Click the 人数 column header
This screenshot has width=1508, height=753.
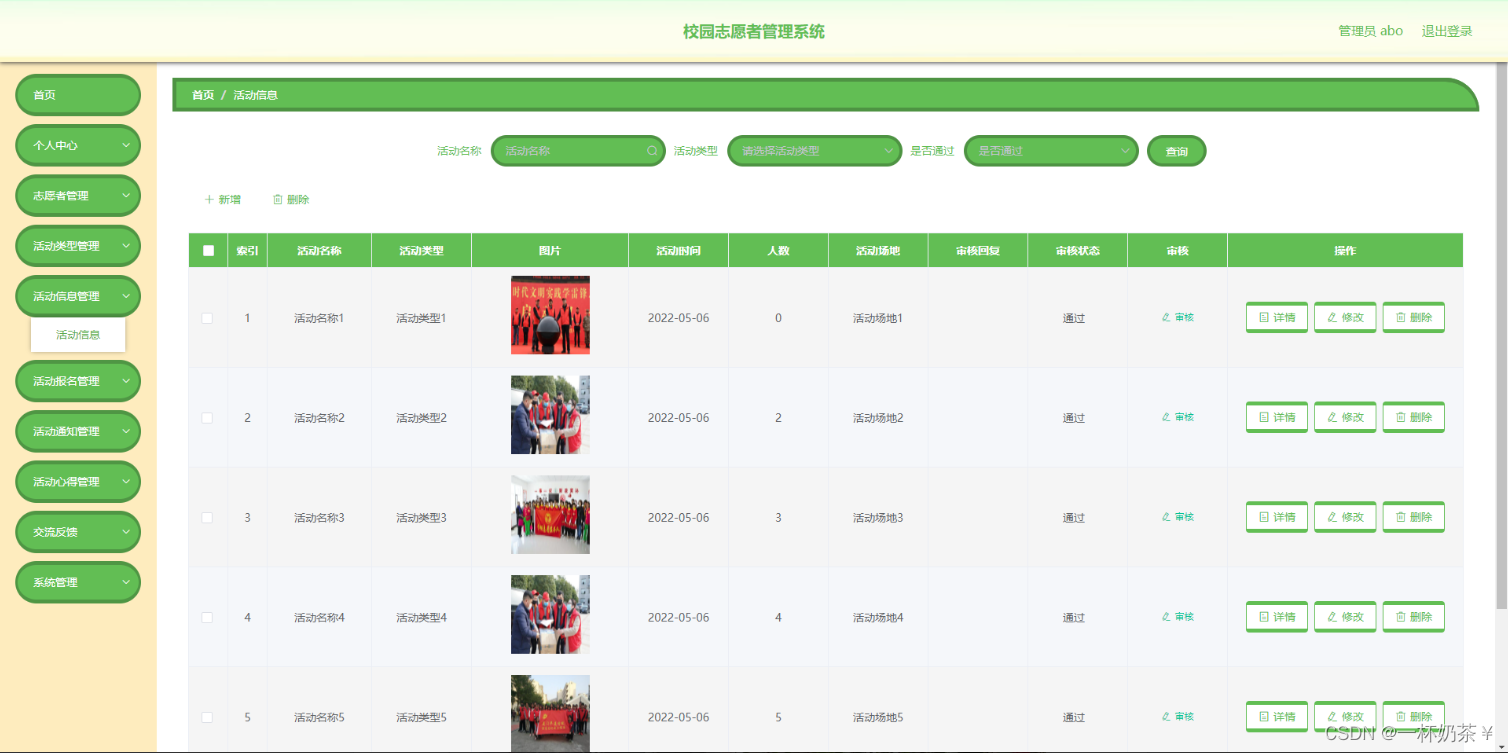click(x=778, y=251)
